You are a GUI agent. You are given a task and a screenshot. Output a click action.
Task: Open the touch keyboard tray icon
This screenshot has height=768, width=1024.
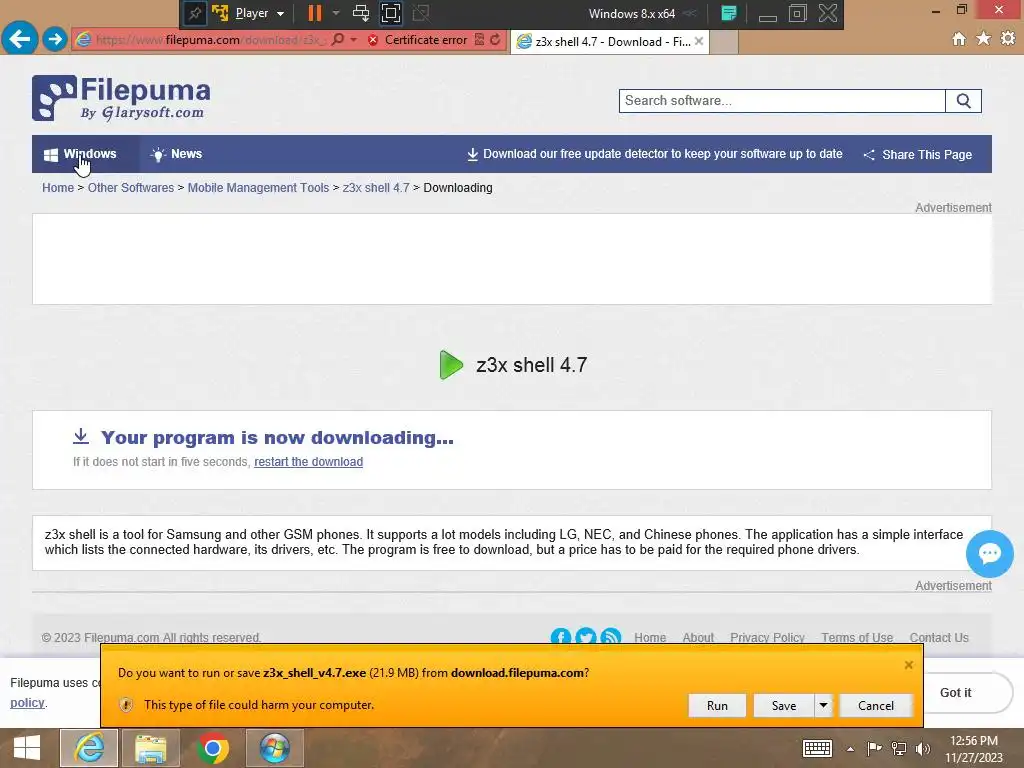click(x=817, y=748)
